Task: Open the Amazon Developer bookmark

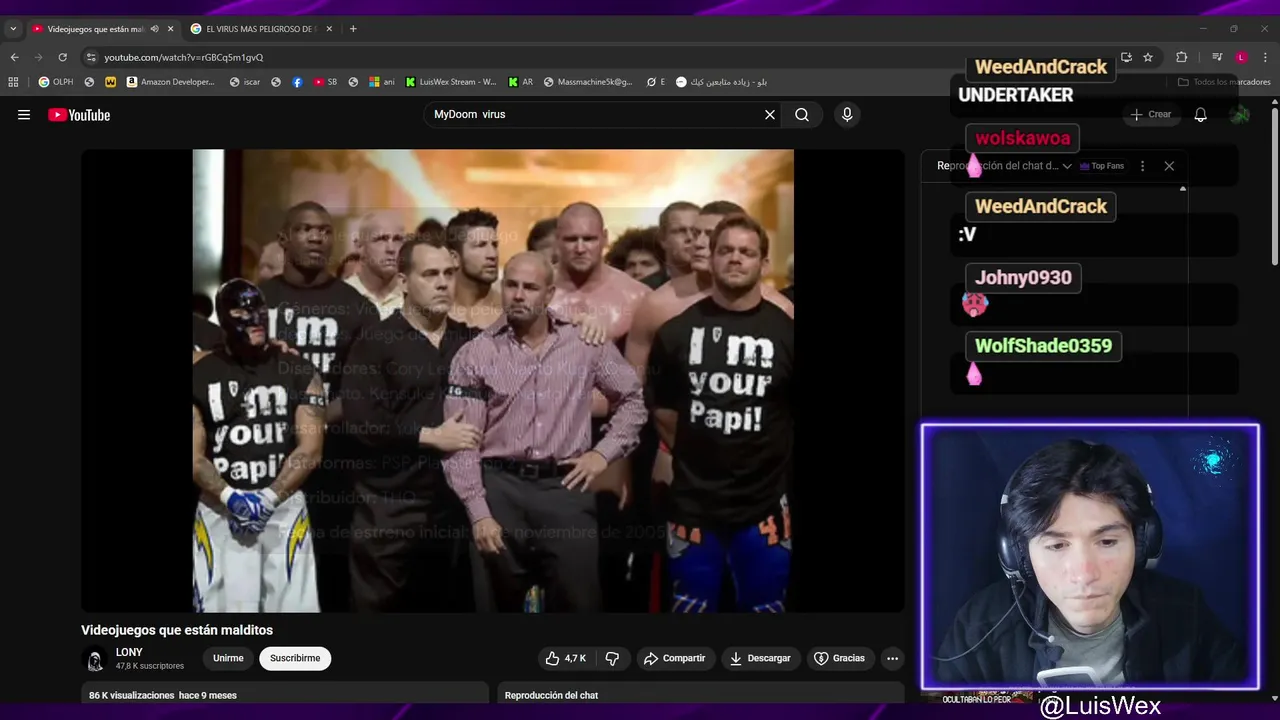Action: click(170, 82)
